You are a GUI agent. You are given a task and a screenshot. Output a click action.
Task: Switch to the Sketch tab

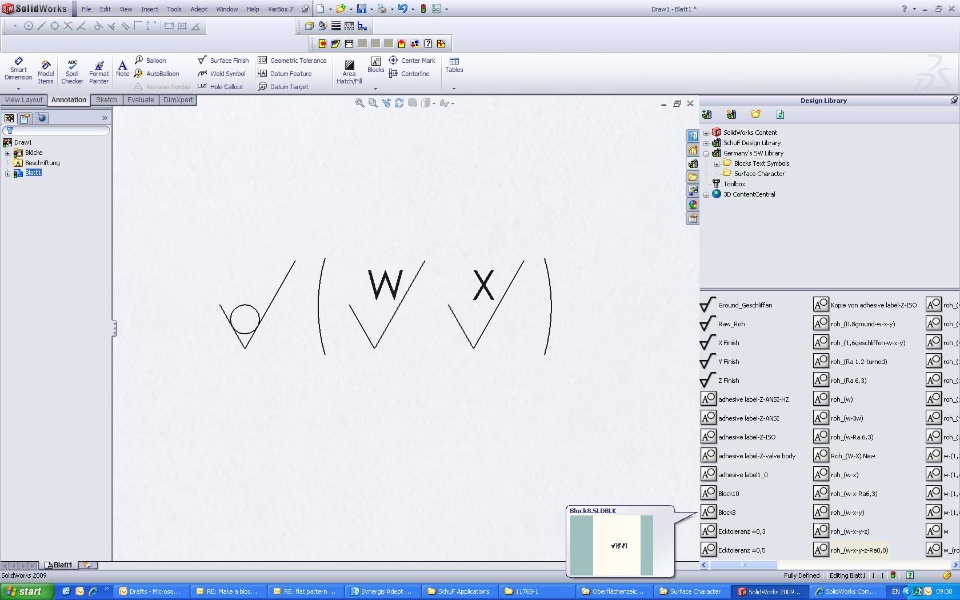107,99
